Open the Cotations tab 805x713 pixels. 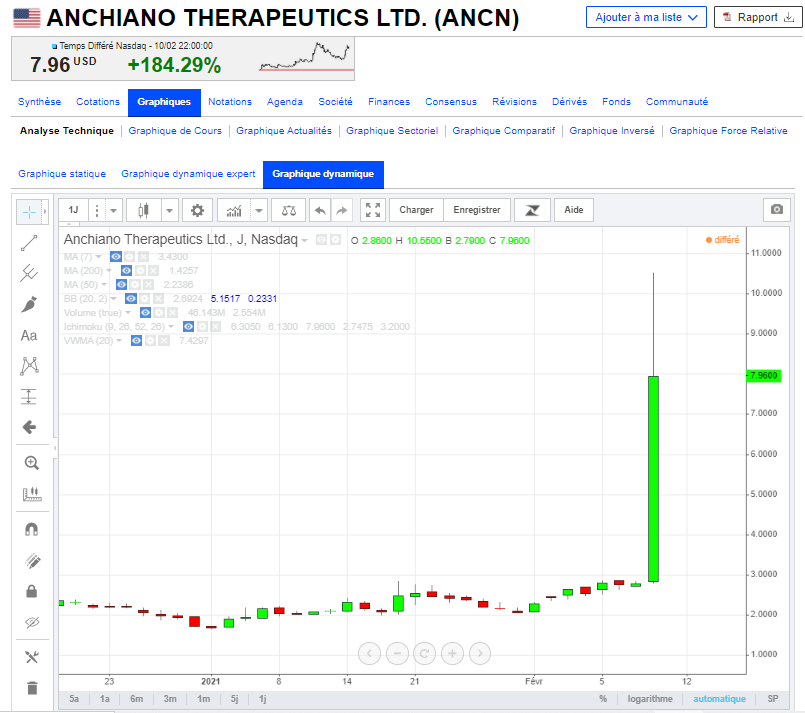pyautogui.click(x=98, y=102)
